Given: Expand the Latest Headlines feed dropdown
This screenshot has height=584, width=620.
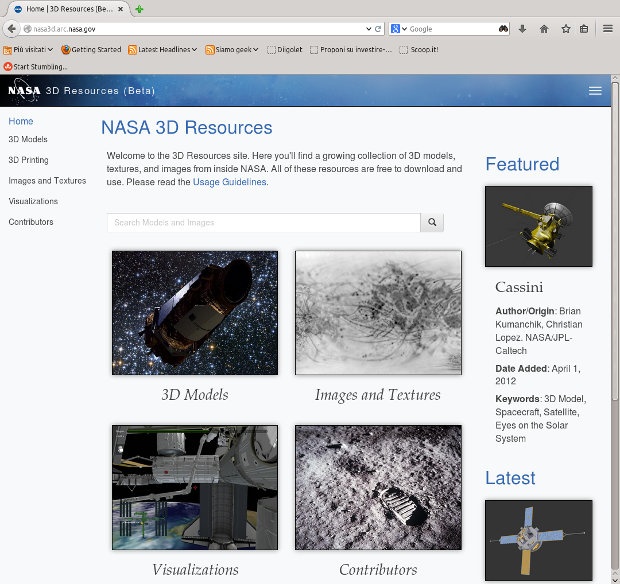Looking at the screenshot, I should [x=163, y=49].
